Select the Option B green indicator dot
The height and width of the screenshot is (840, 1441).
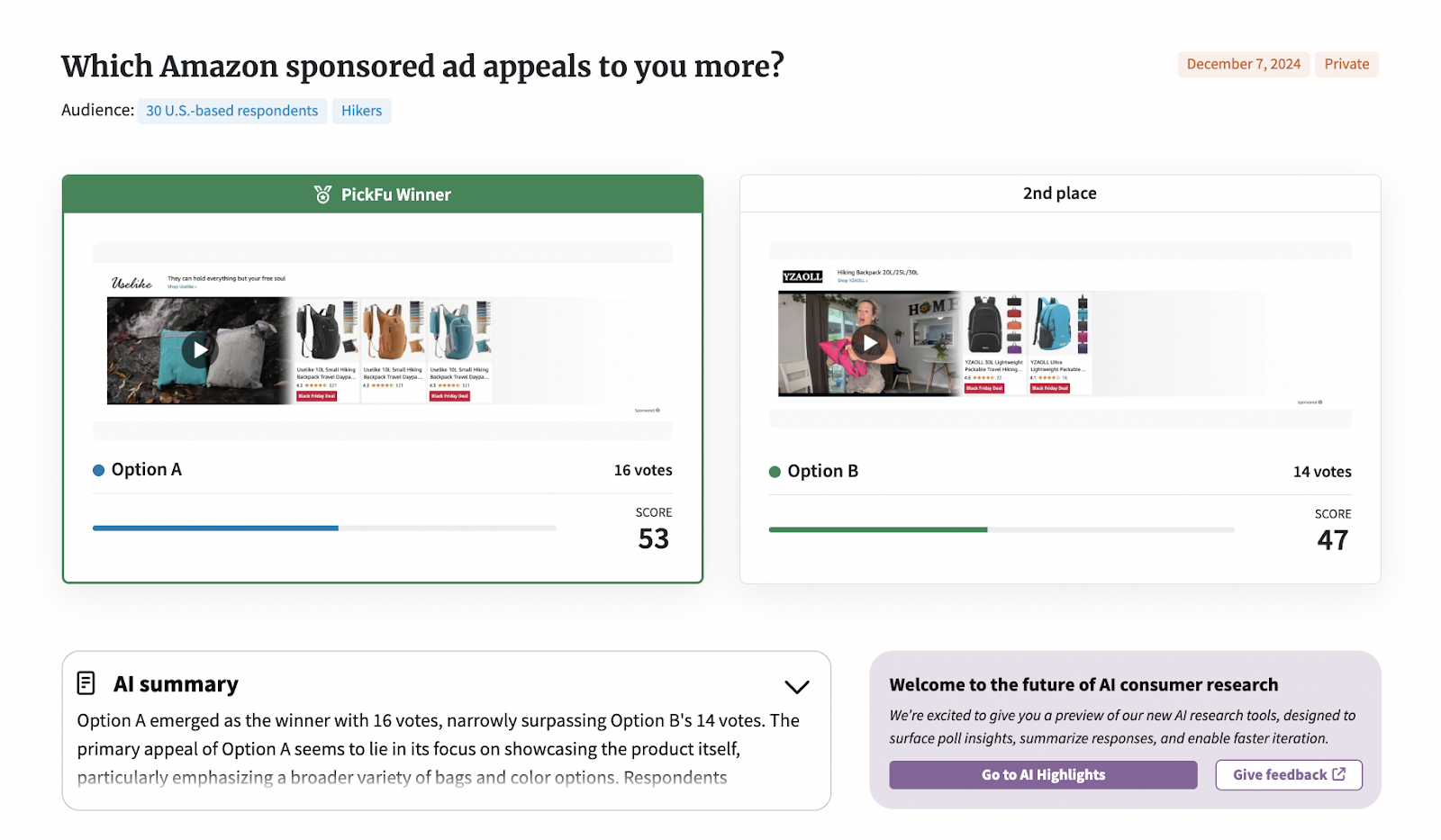775,471
